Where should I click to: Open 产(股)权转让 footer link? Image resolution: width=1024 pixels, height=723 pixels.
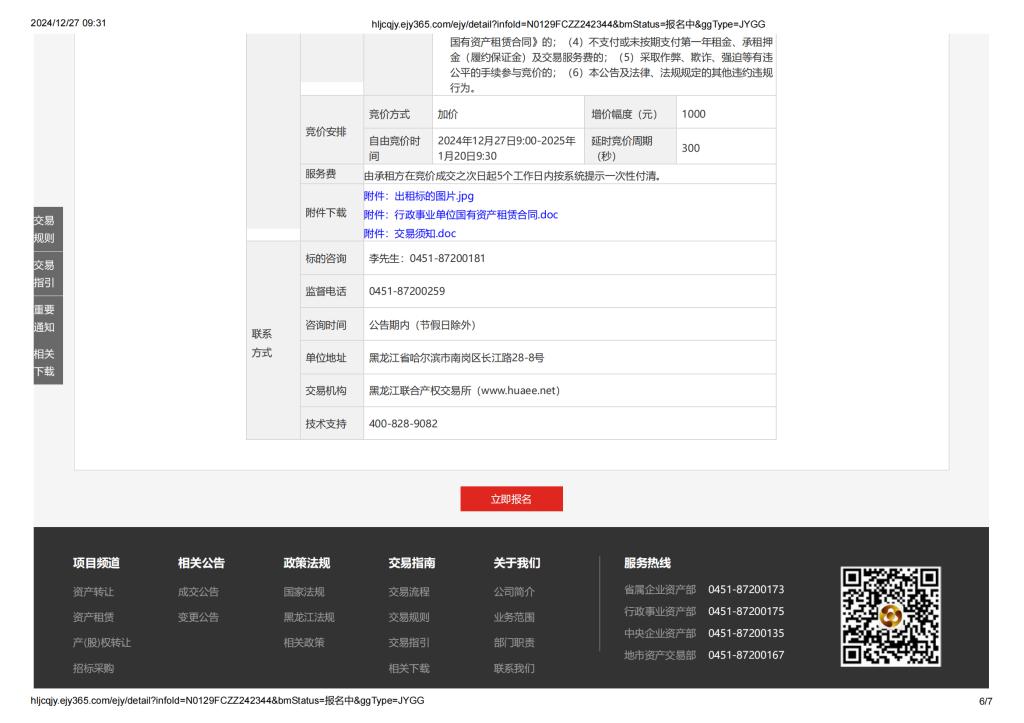pyautogui.click(x=101, y=642)
